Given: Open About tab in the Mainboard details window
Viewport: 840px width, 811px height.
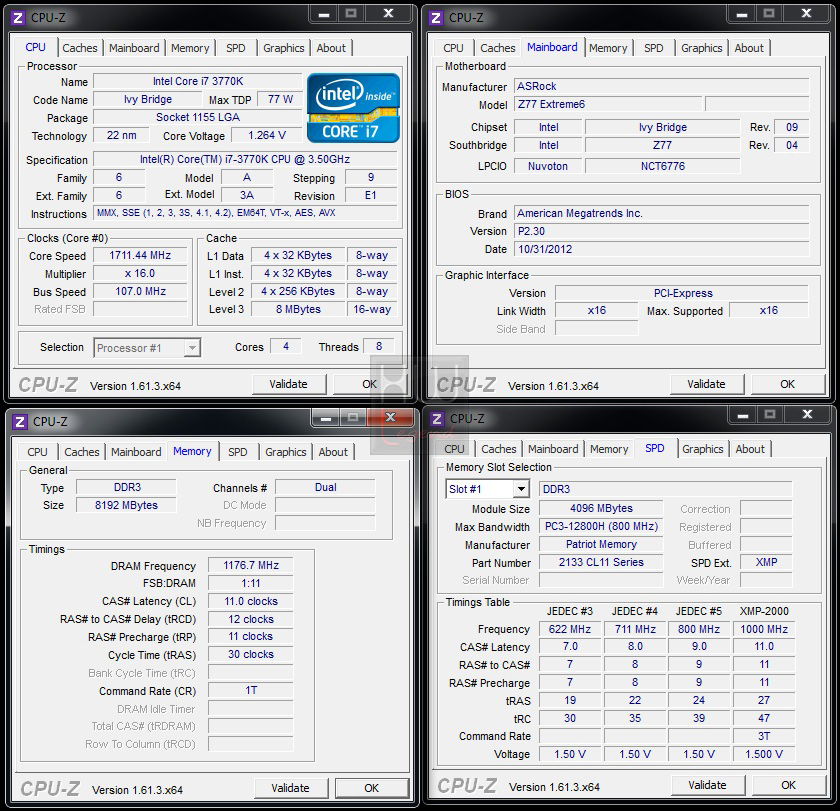Looking at the screenshot, I should 749,48.
